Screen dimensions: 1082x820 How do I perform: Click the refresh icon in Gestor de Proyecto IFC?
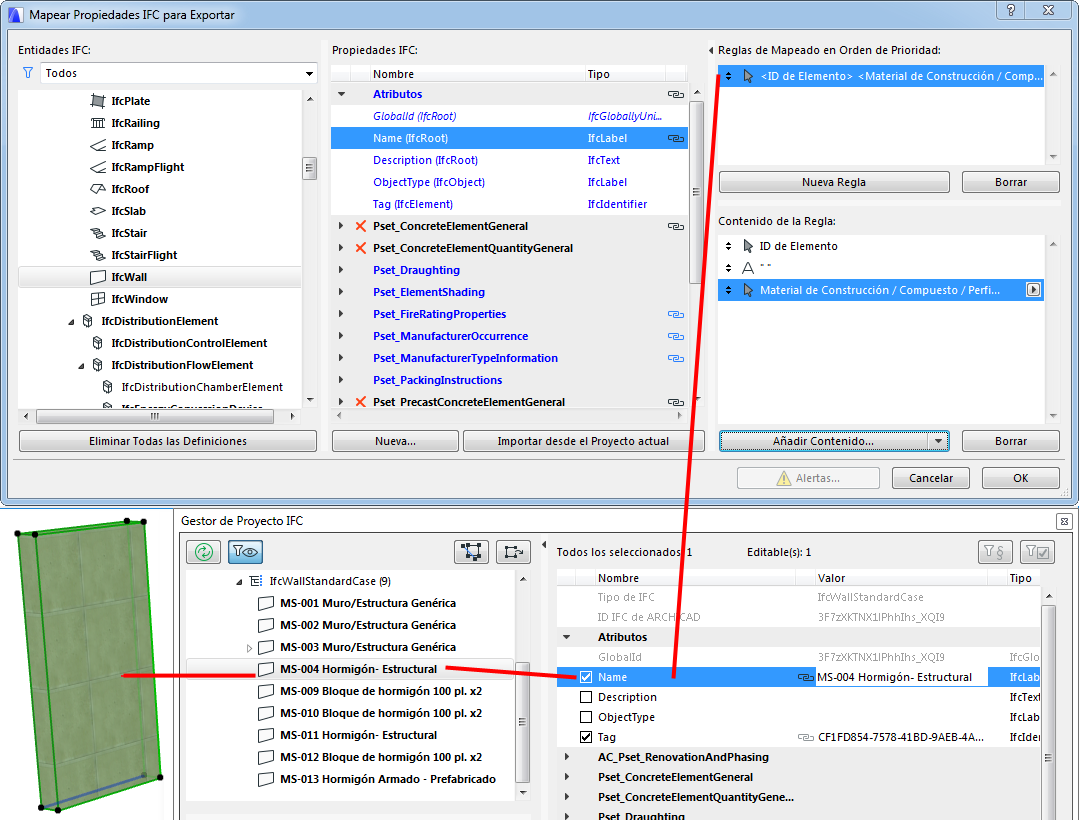point(204,551)
